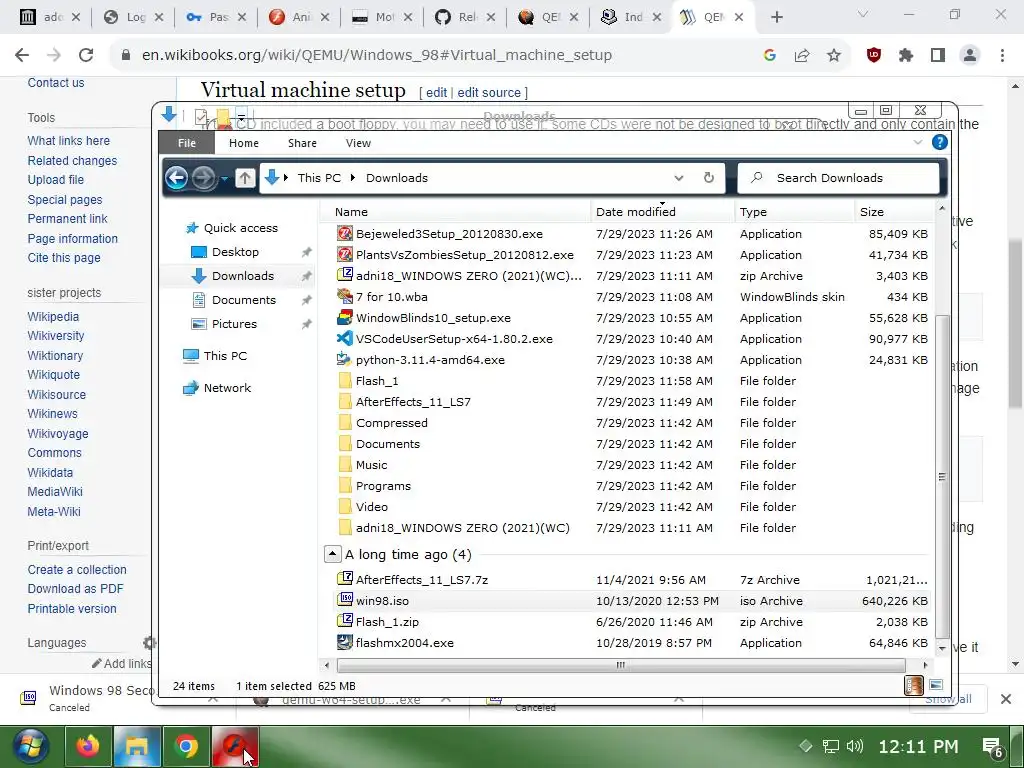1024x768 pixels.
Task: Click 'Create a collection' link
Action: pos(77,569)
